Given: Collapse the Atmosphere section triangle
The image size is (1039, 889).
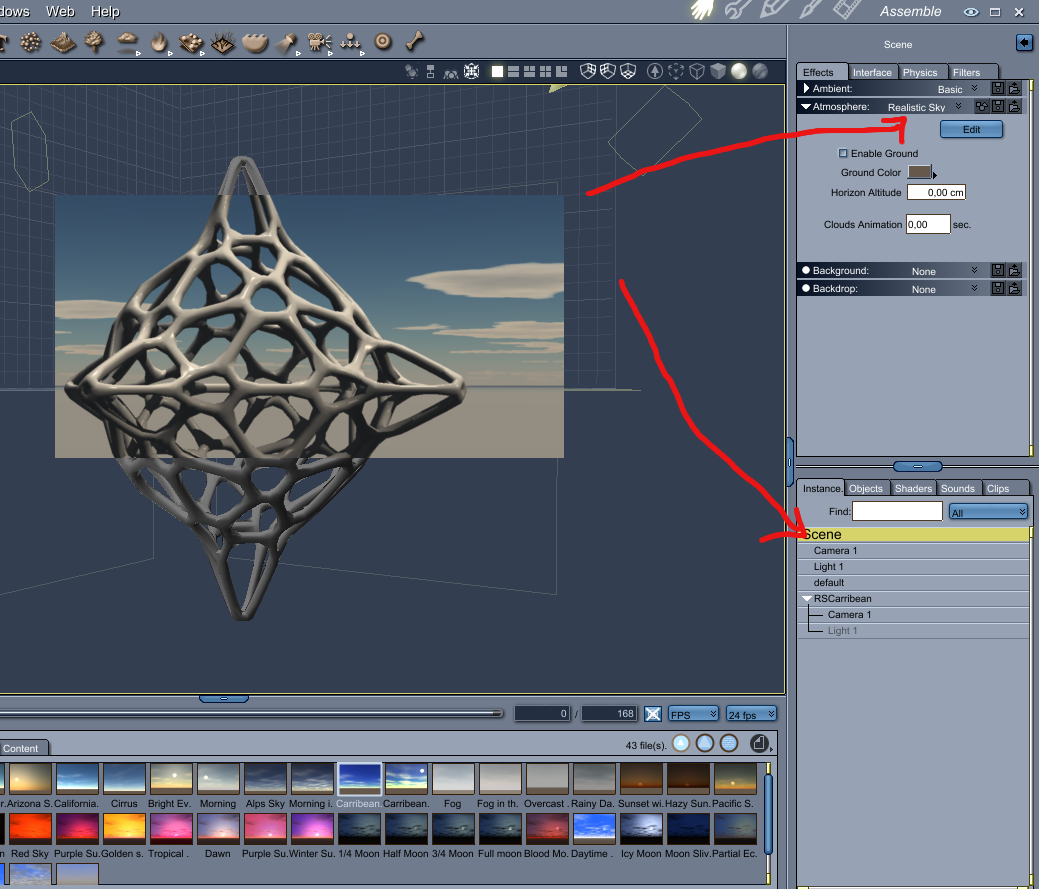Looking at the screenshot, I should tap(806, 106).
